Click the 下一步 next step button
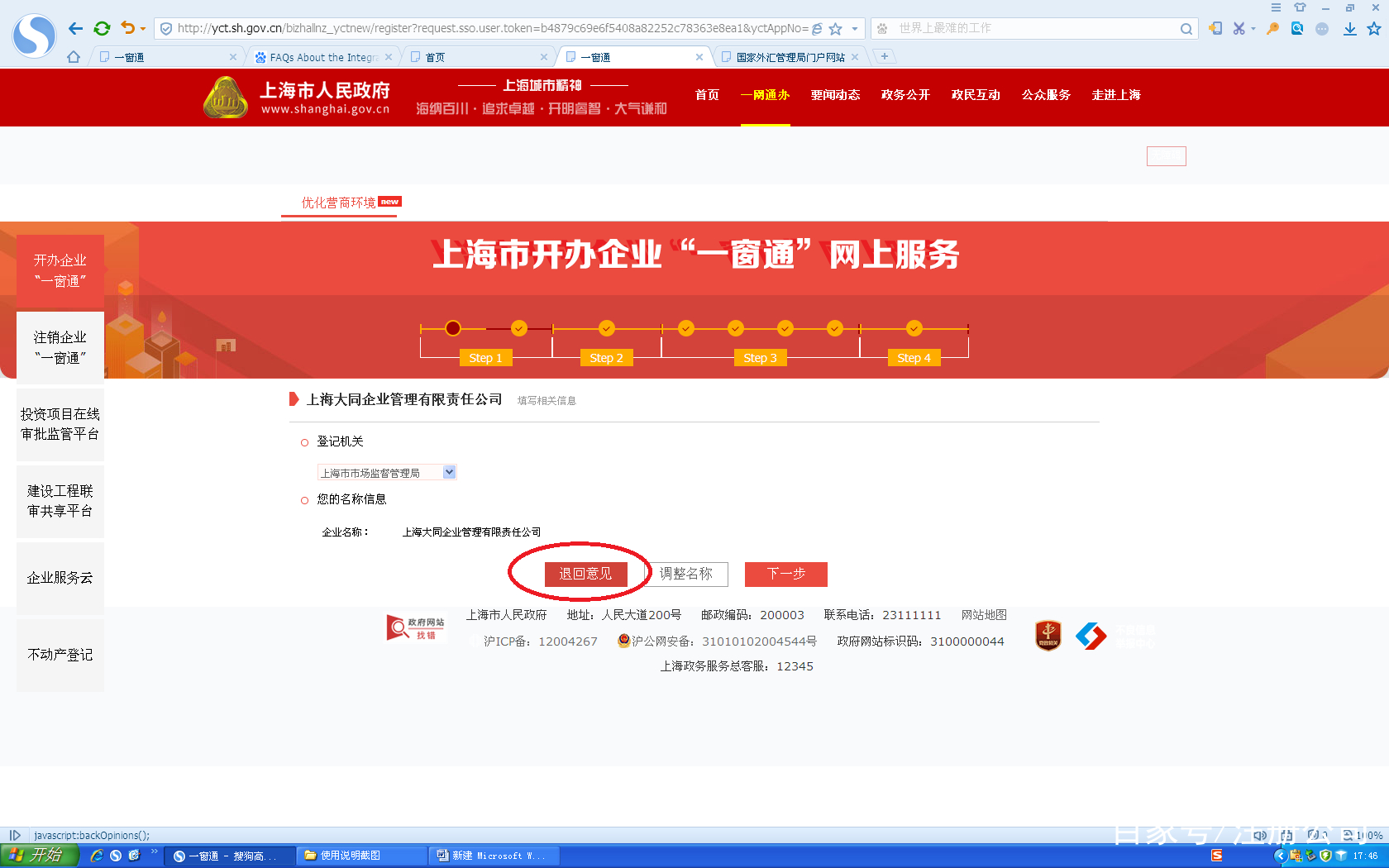Image resolution: width=1389 pixels, height=868 pixels. pos(785,574)
